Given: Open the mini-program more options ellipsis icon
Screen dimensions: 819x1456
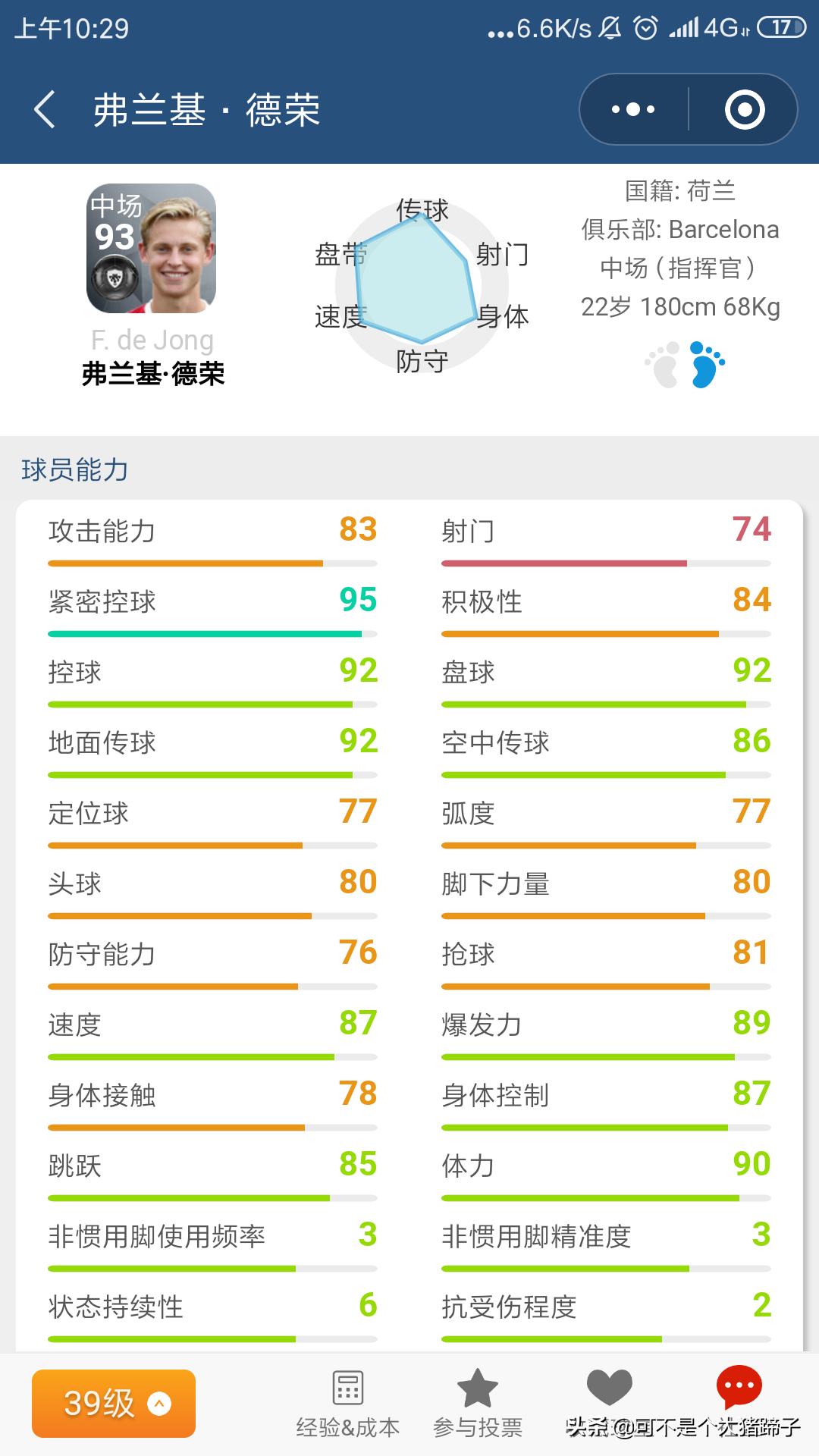Looking at the screenshot, I should point(632,108).
